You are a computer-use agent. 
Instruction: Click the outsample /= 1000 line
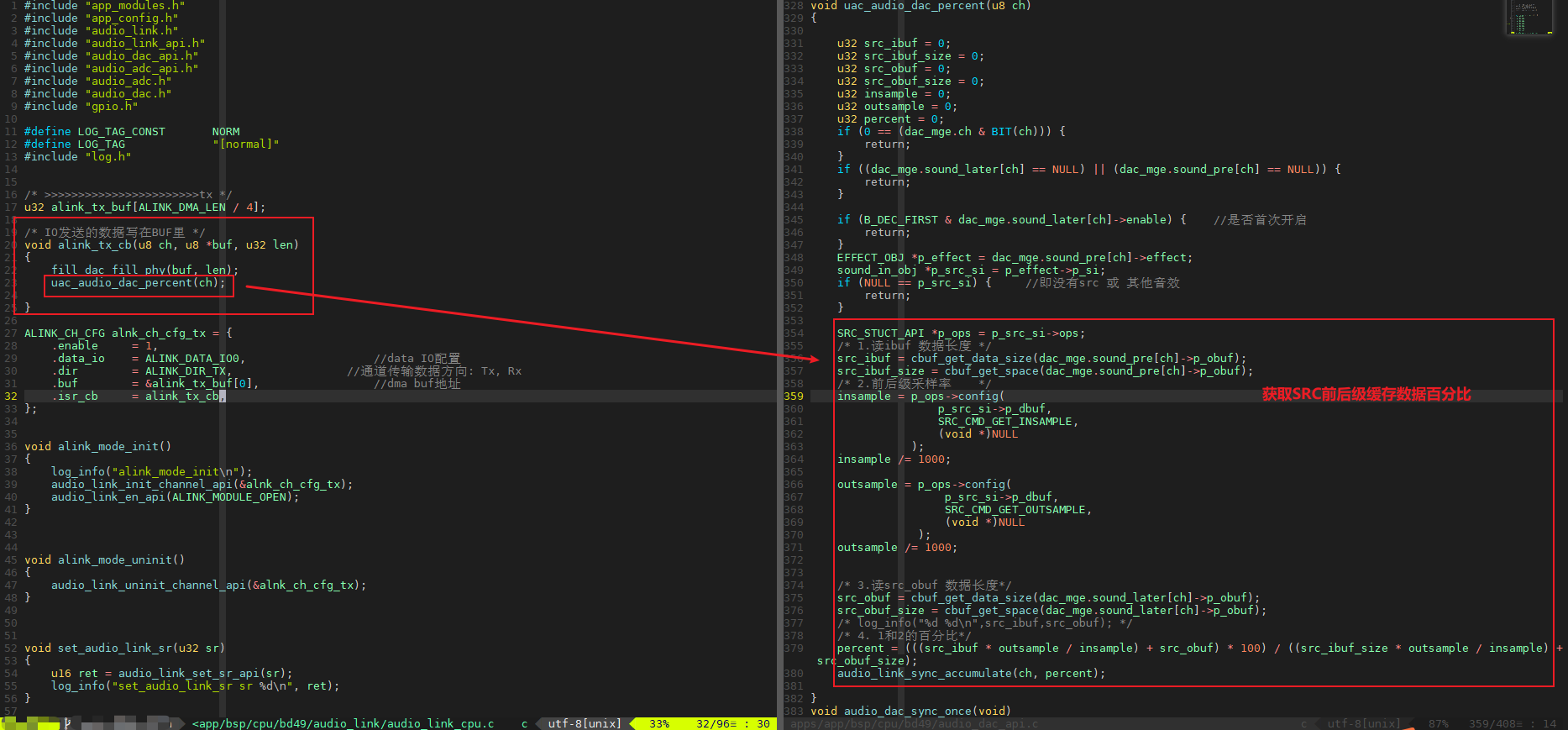point(898,547)
